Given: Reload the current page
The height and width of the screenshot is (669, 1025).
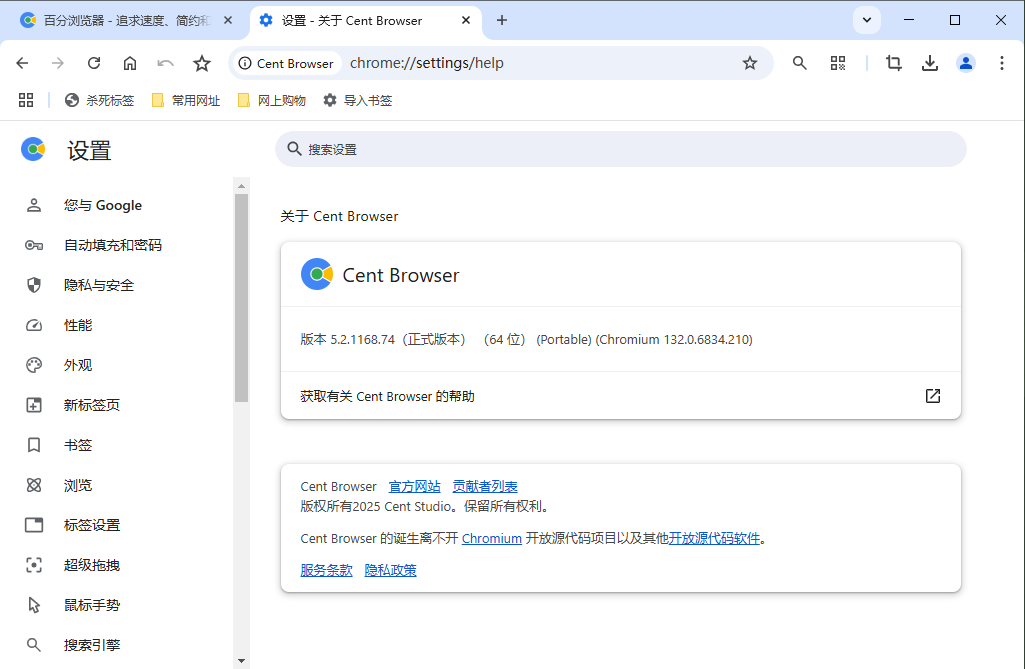Looking at the screenshot, I should tap(94, 63).
